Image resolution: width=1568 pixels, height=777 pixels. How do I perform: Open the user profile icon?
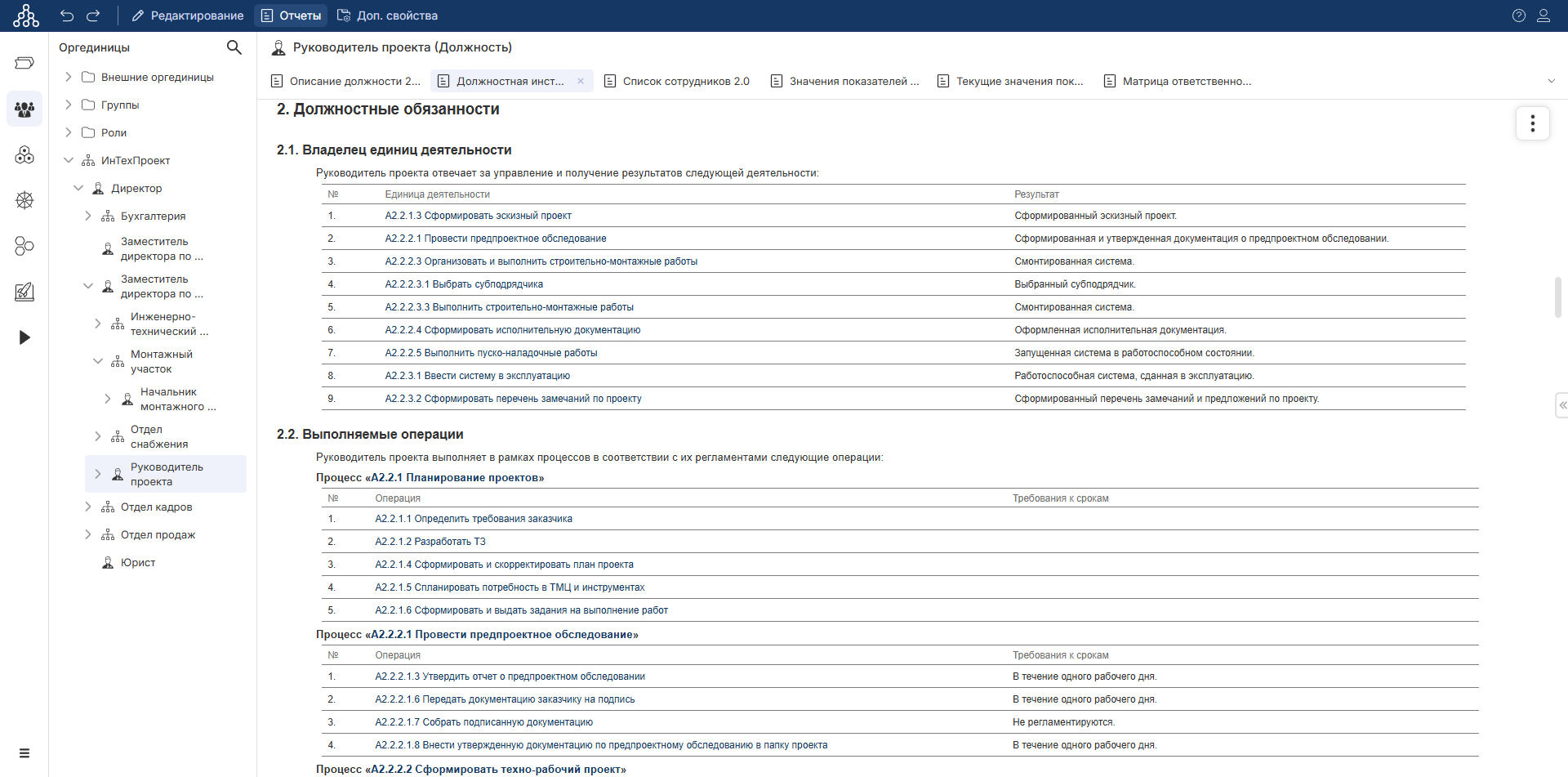click(1543, 16)
